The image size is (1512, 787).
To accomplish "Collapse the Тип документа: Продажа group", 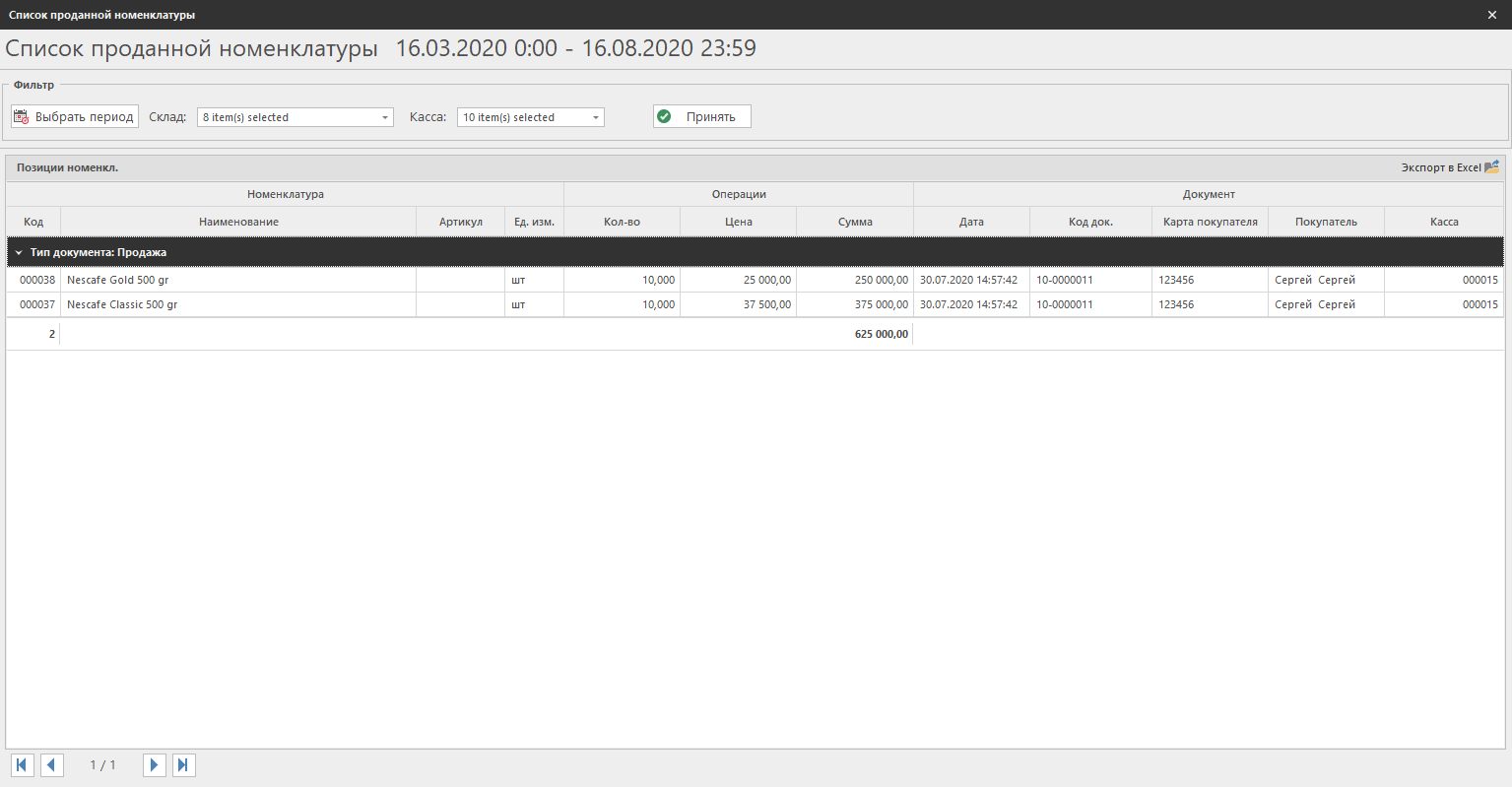I will click(19, 253).
